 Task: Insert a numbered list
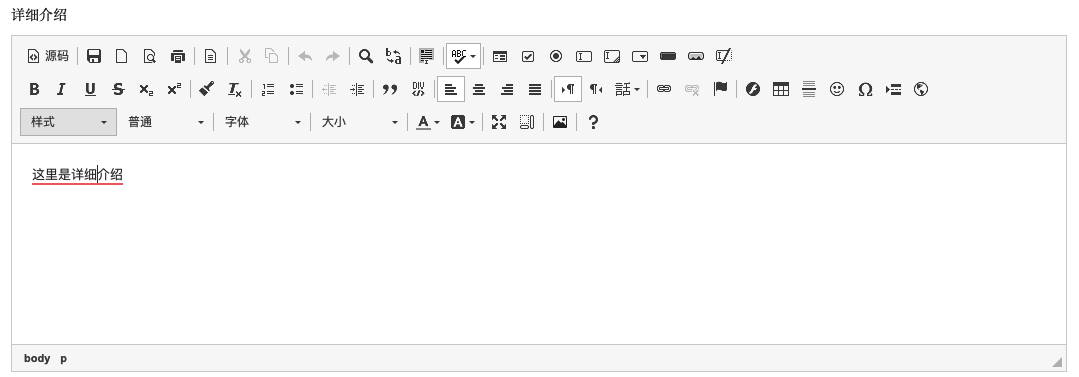(x=268, y=89)
